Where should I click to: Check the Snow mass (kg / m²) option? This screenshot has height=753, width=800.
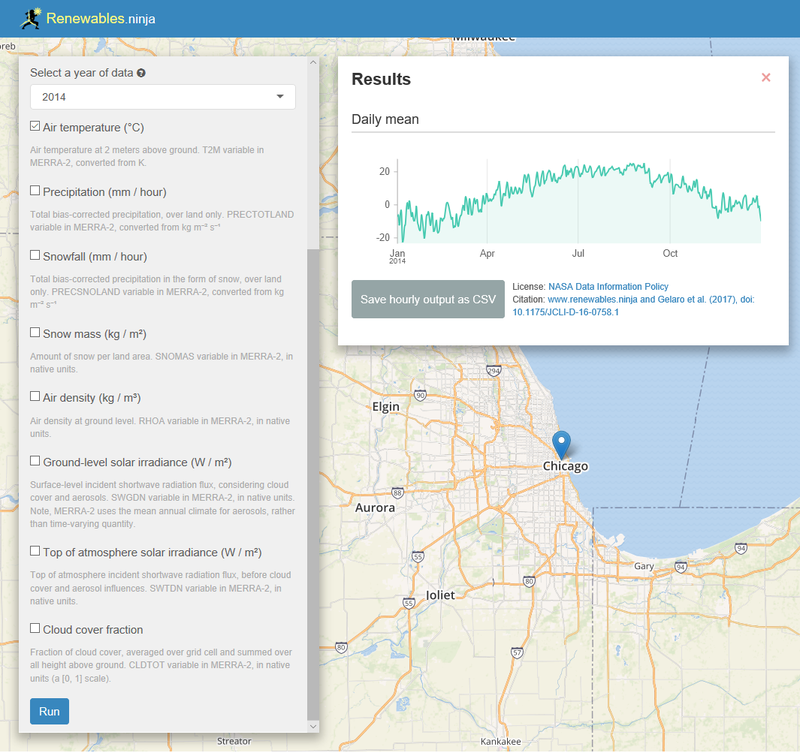(x=35, y=333)
